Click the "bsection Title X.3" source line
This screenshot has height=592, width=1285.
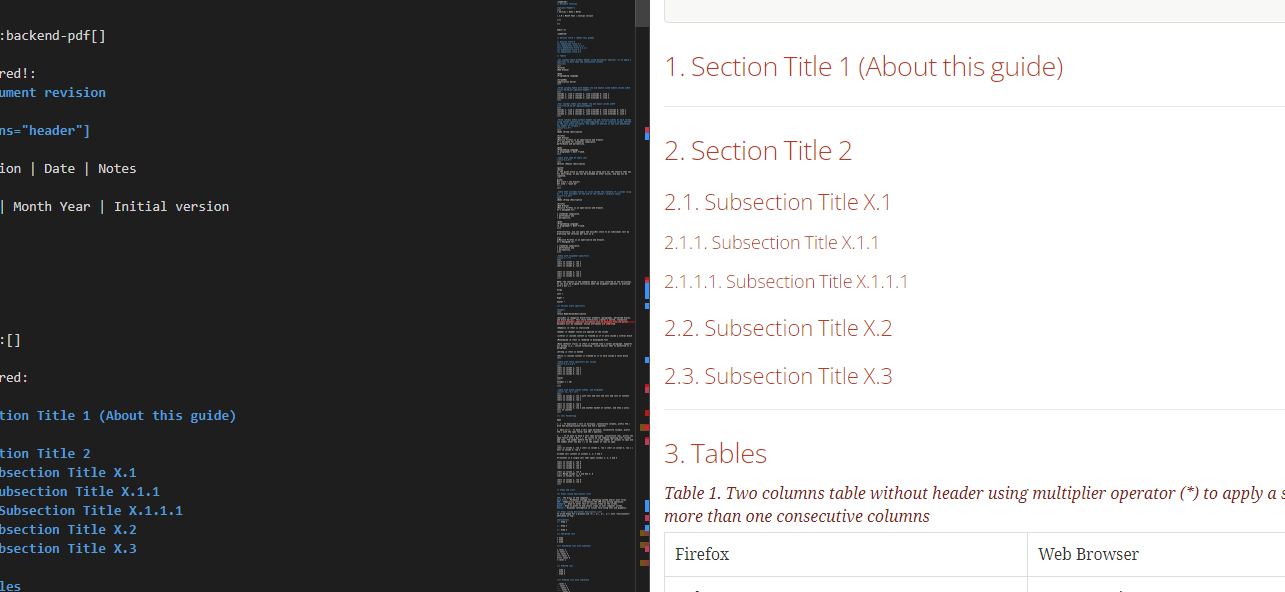pos(68,548)
